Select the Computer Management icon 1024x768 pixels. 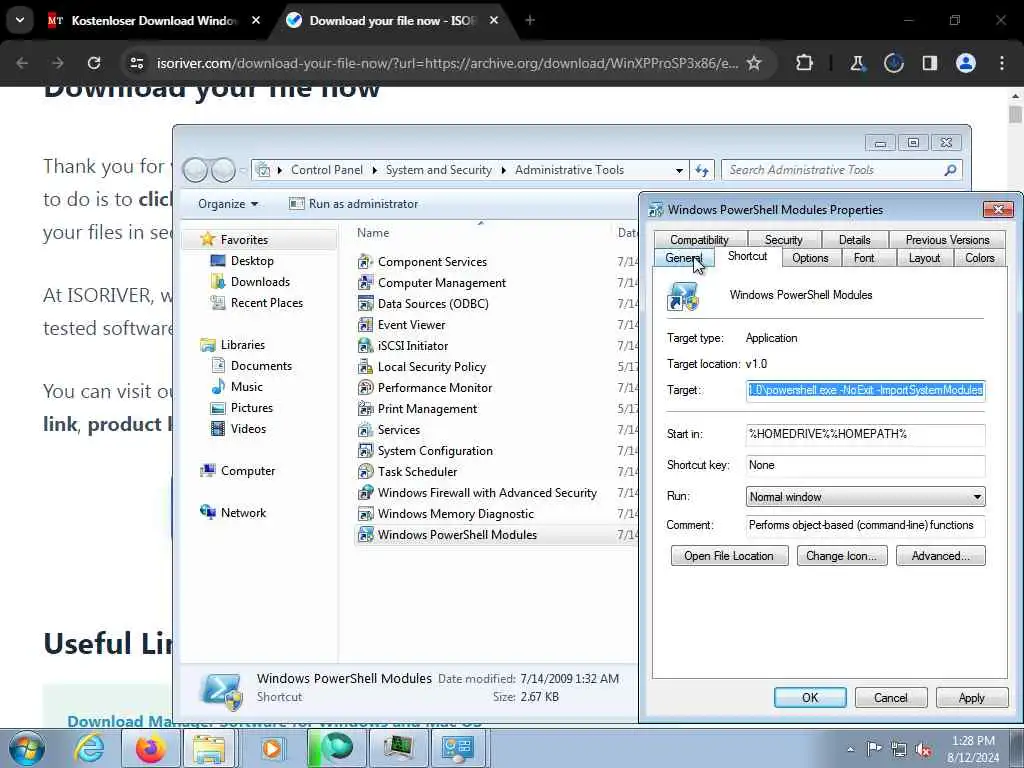tap(366, 283)
